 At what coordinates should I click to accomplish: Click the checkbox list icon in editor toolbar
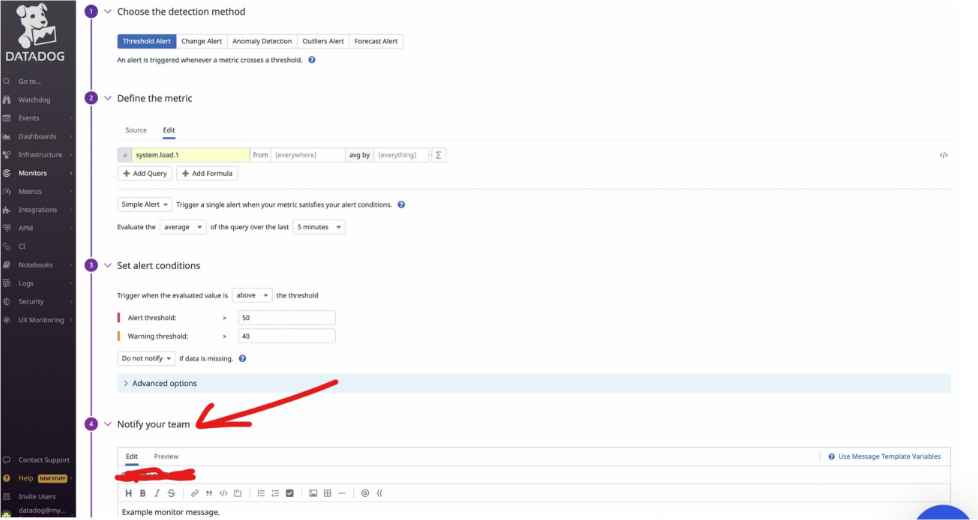(x=290, y=493)
